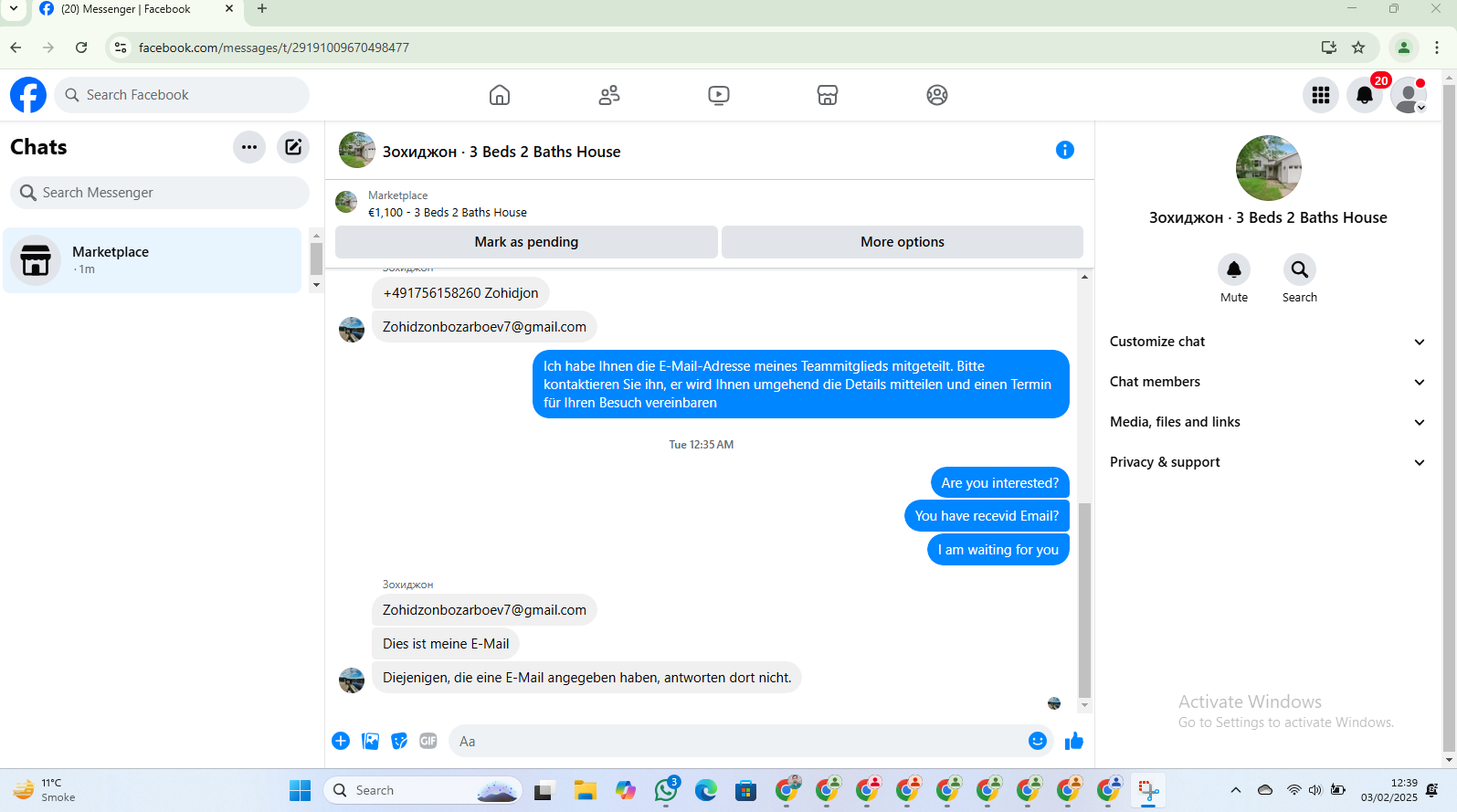Open a new browser tab
1457x812 pixels.
tap(262, 9)
